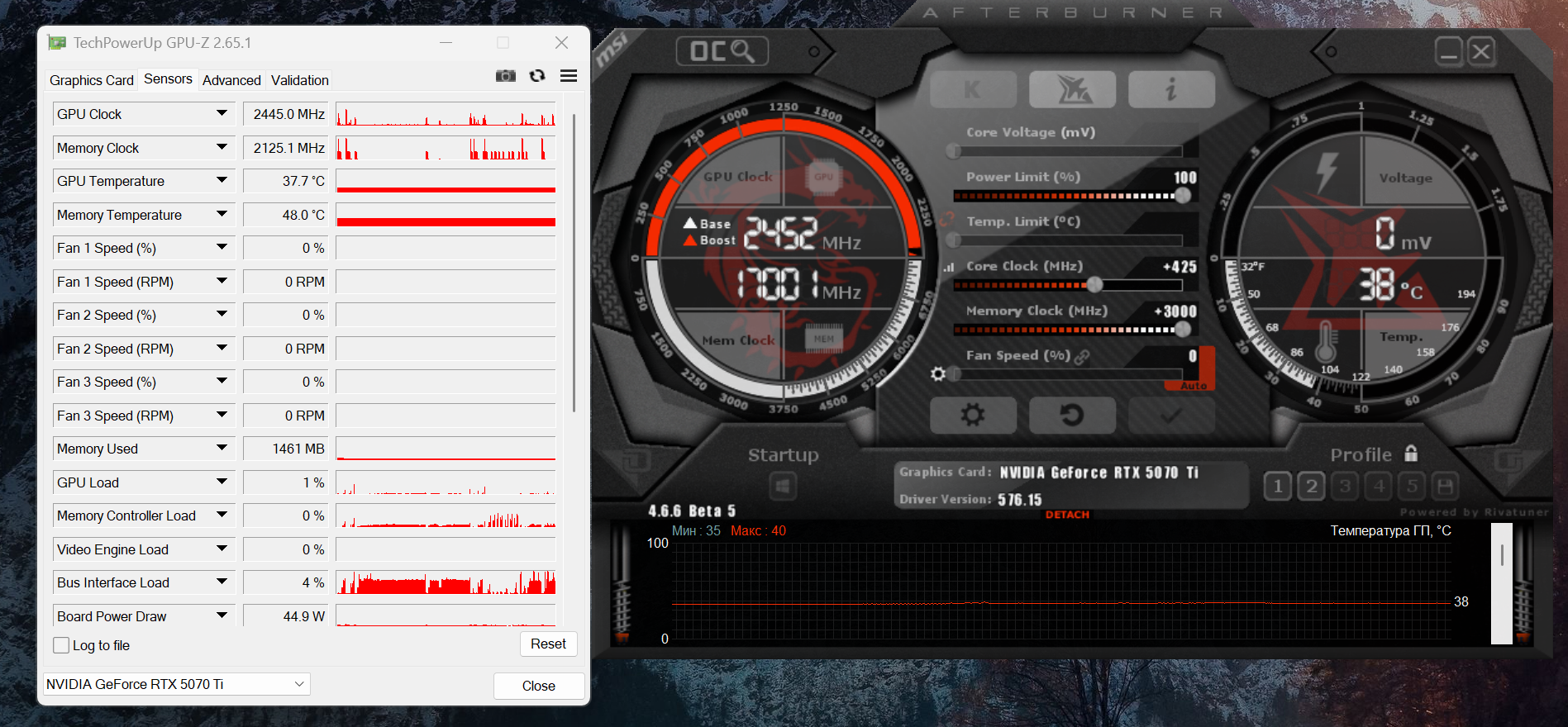Click the Reset button in GPU-Z
1568x727 pixels.
[x=549, y=644]
